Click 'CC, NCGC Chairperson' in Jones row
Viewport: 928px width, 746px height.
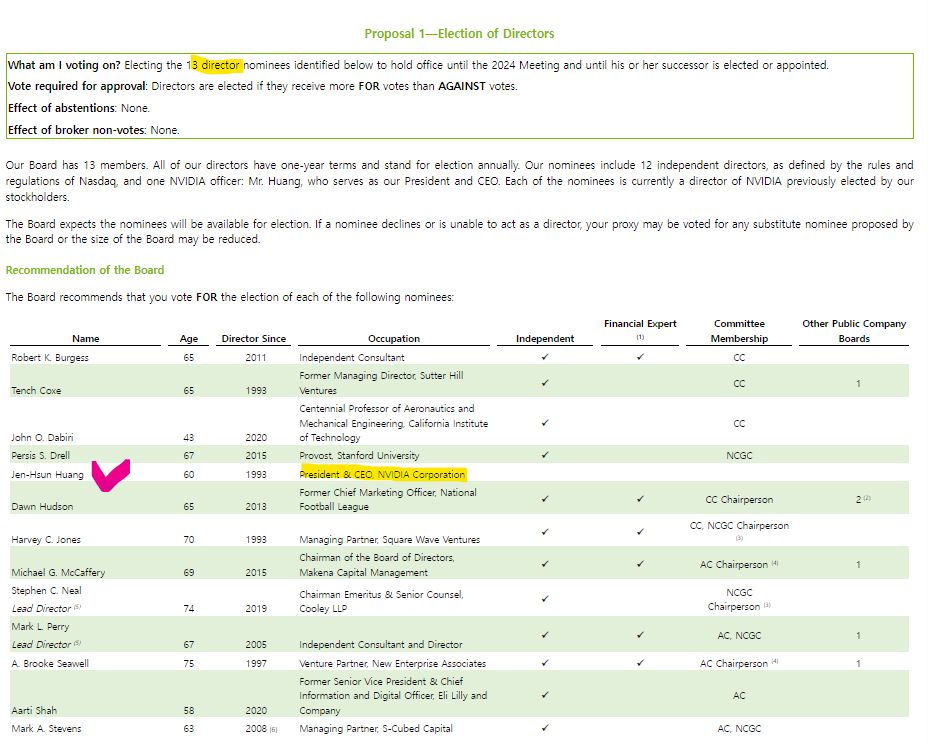point(739,526)
